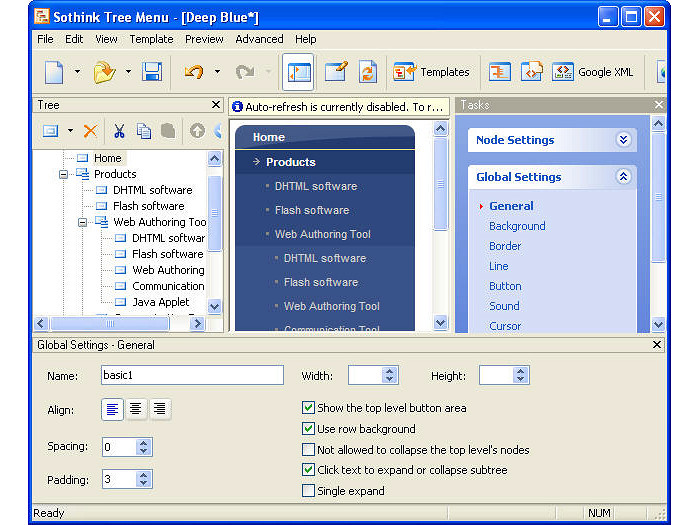The height and width of the screenshot is (525, 700).
Task: Close the Tree panel
Action: coord(216,105)
